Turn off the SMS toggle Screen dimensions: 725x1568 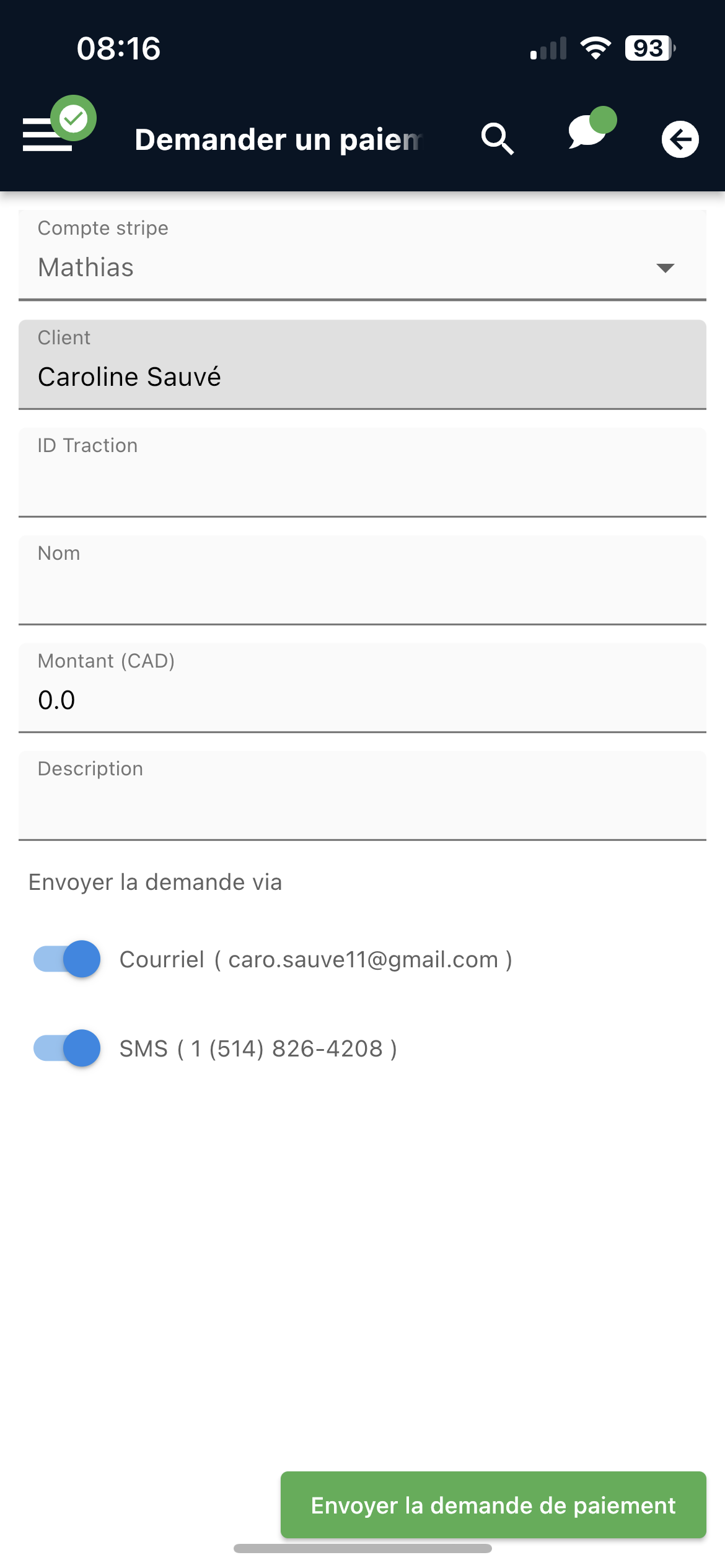click(67, 1048)
